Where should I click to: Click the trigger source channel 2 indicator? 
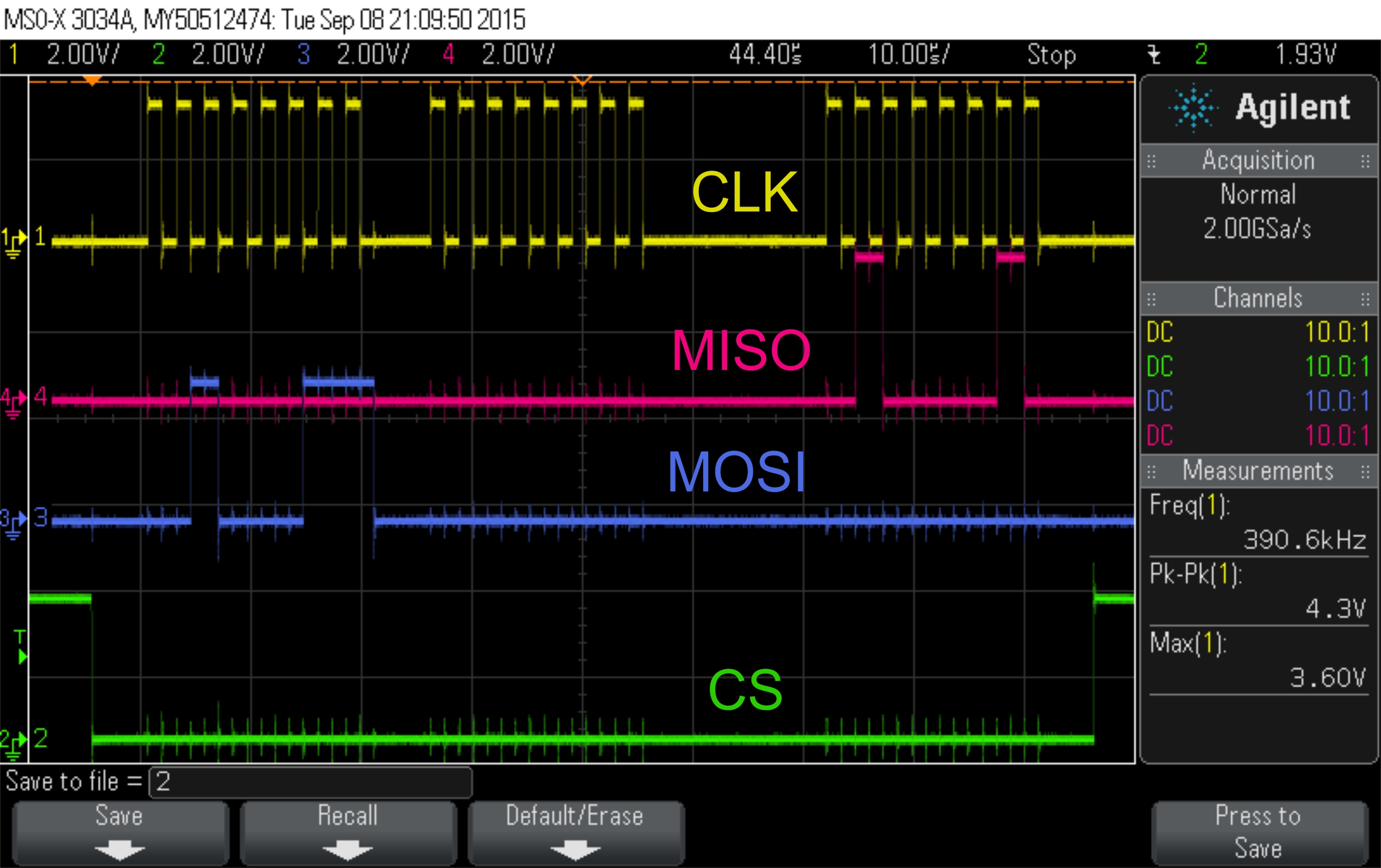1201,55
